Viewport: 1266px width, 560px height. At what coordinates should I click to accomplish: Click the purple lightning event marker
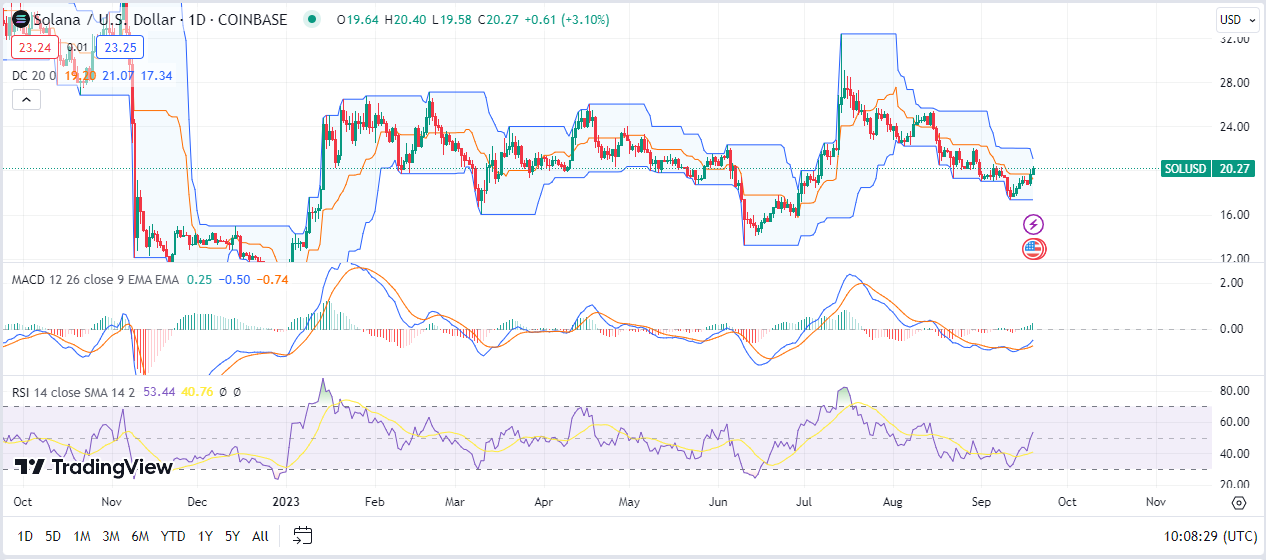coord(1034,226)
